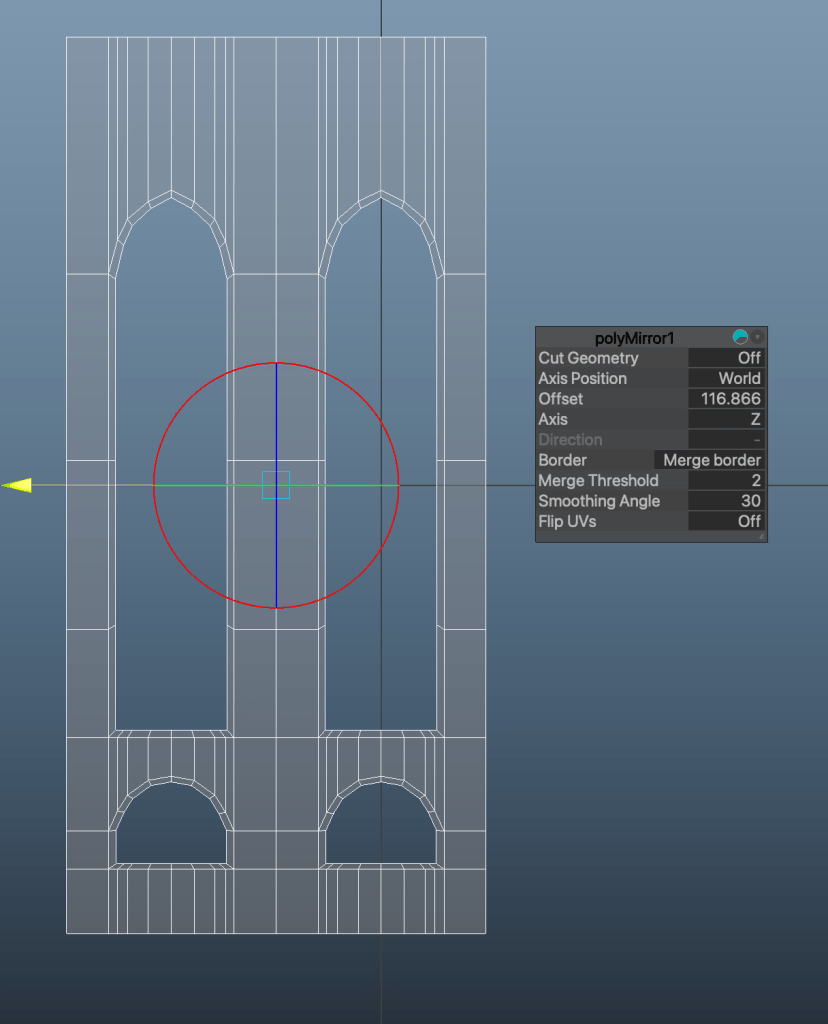Click the Smoothing Angle value 30
The height and width of the screenshot is (1024, 828).
point(727,501)
